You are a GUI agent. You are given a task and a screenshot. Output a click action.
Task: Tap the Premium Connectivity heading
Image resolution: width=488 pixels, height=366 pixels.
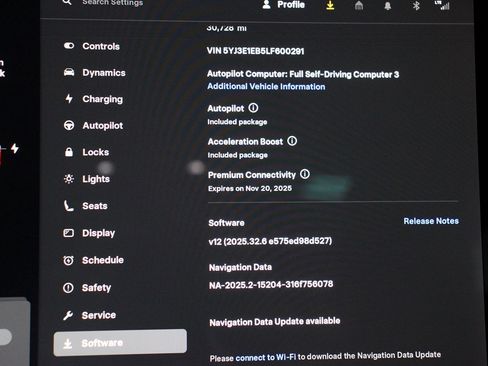[x=252, y=175]
